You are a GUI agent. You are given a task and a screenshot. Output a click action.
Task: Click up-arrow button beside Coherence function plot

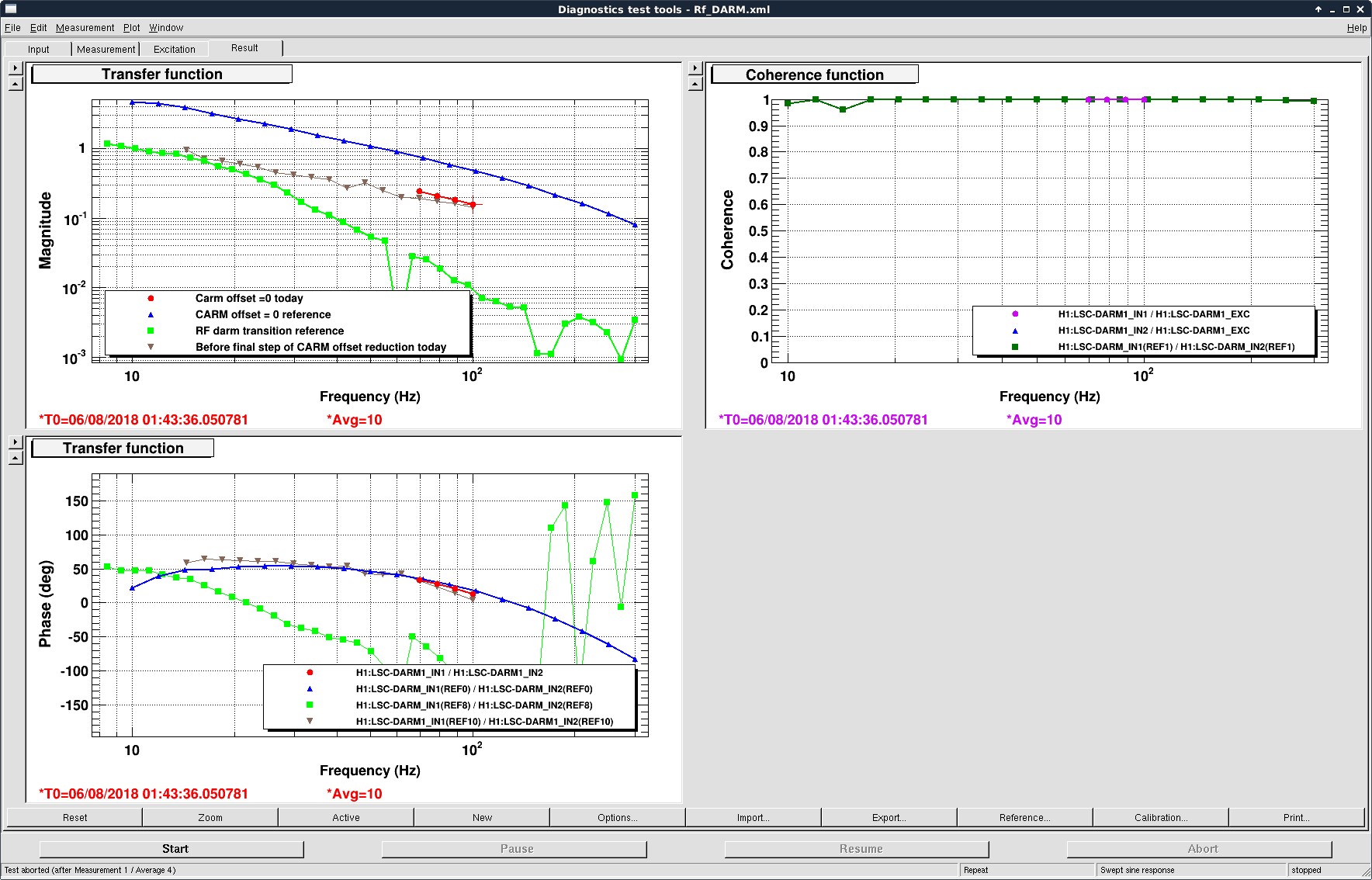(x=695, y=84)
